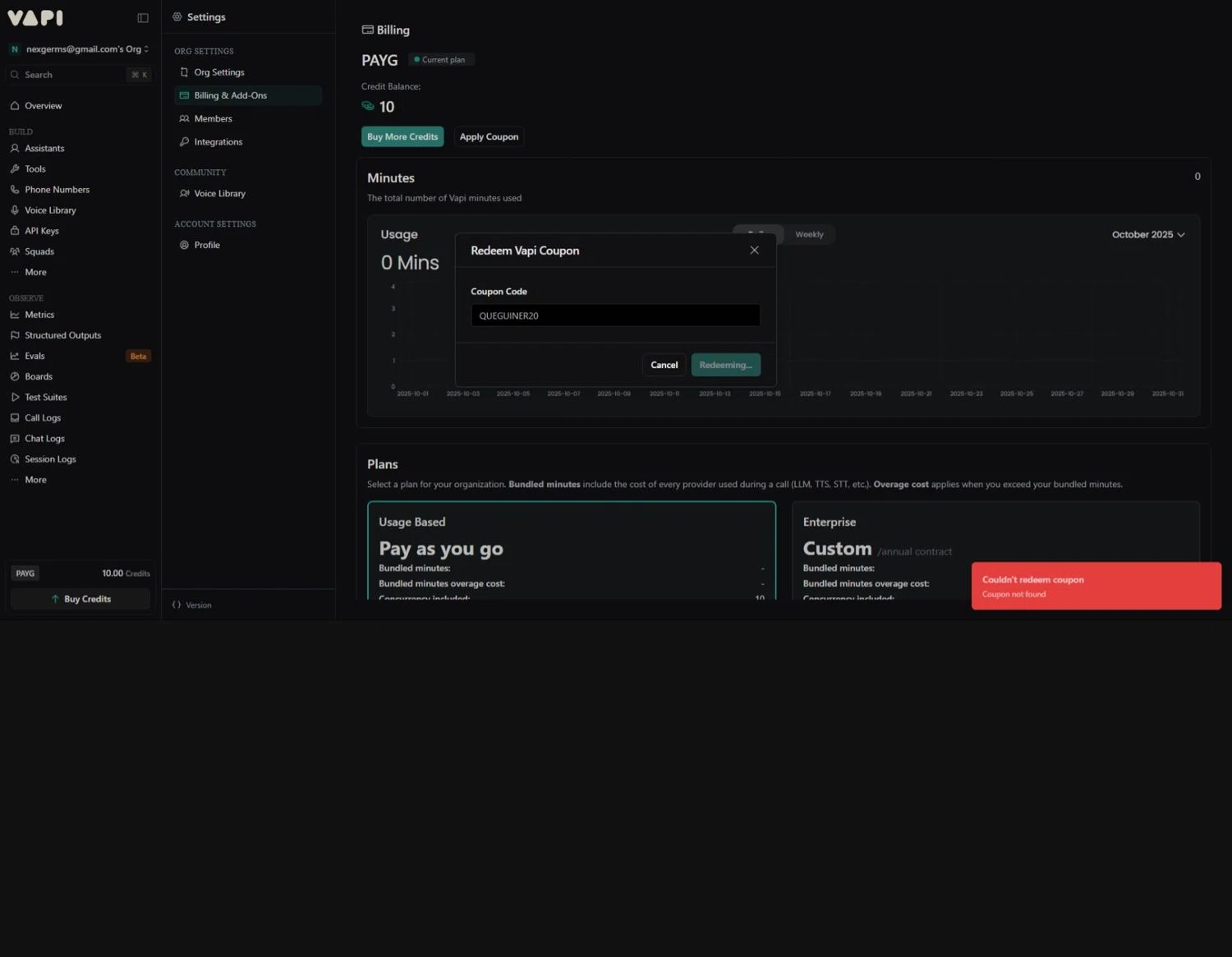Cancel the coupon redemption
Screen dimensions: 1232x957
(664, 365)
